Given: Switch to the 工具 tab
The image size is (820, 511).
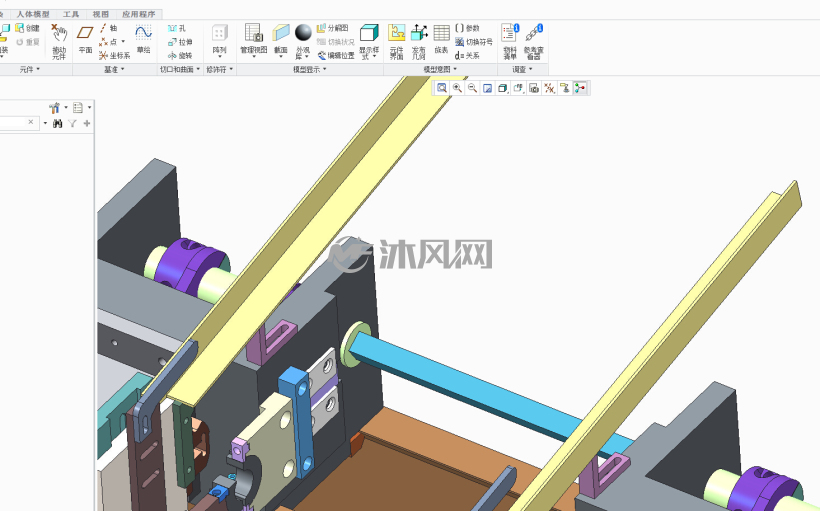Looking at the screenshot, I should pos(71,14).
